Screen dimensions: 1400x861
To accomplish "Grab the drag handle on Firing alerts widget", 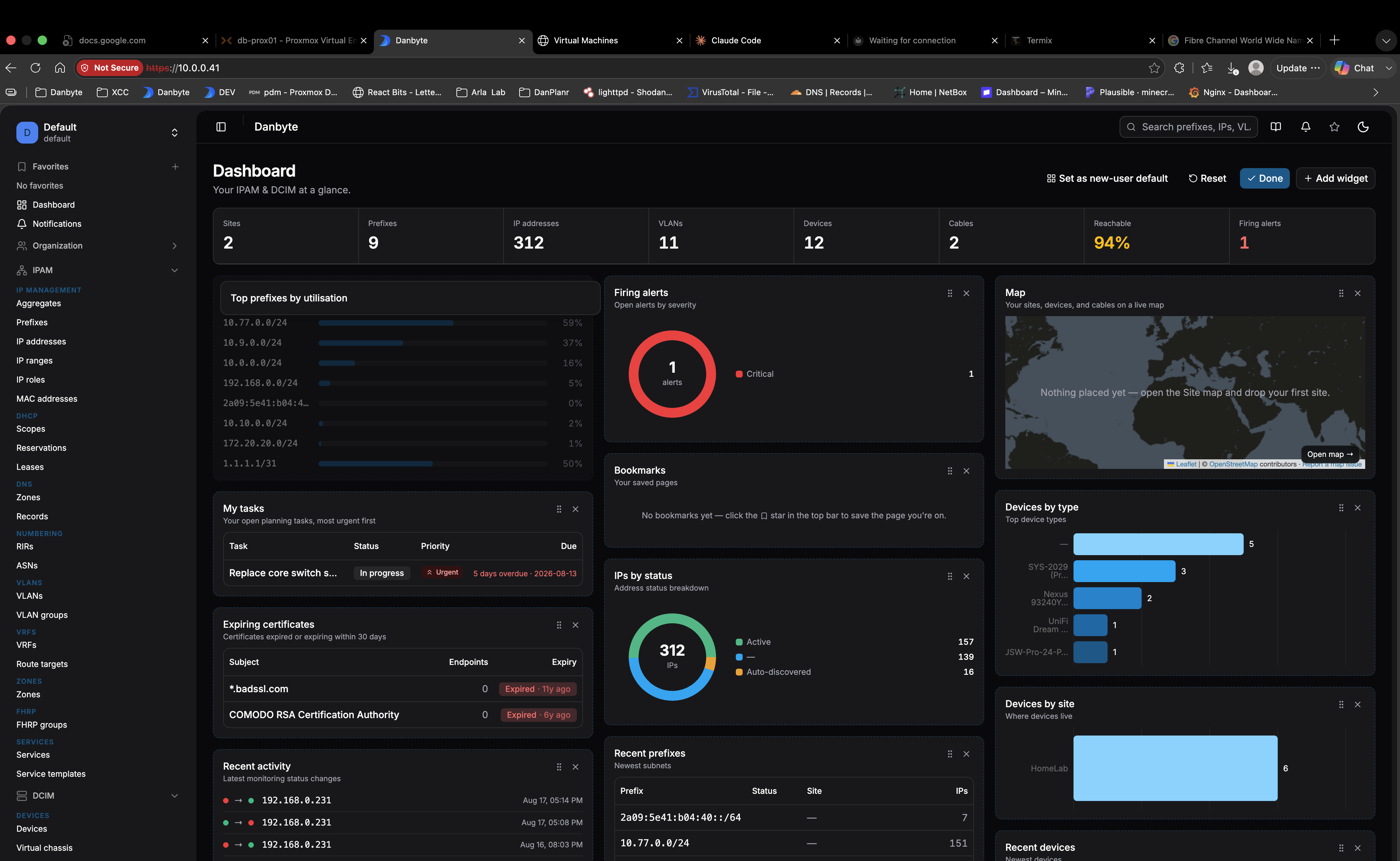I will pyautogui.click(x=949, y=293).
